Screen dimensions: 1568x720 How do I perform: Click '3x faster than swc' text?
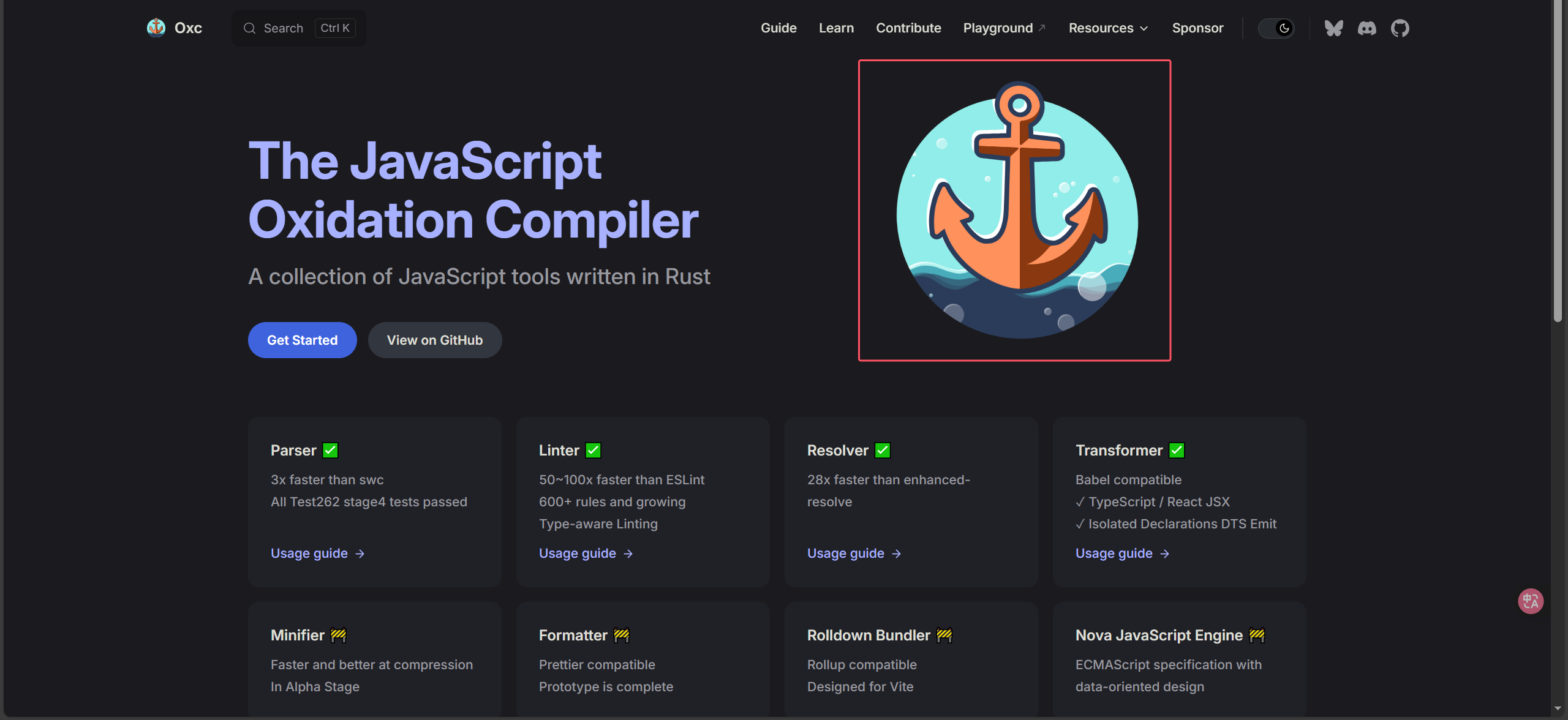pos(327,479)
